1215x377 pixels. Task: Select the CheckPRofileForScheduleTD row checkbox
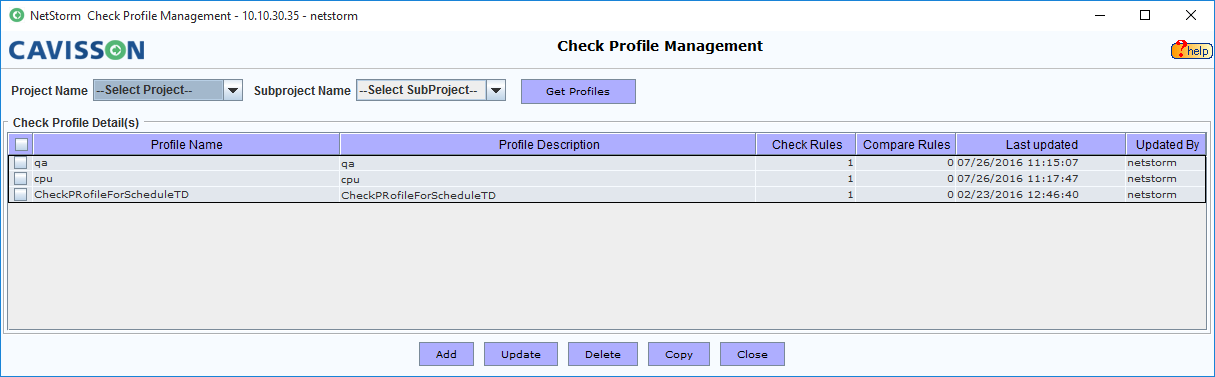tap(21, 194)
